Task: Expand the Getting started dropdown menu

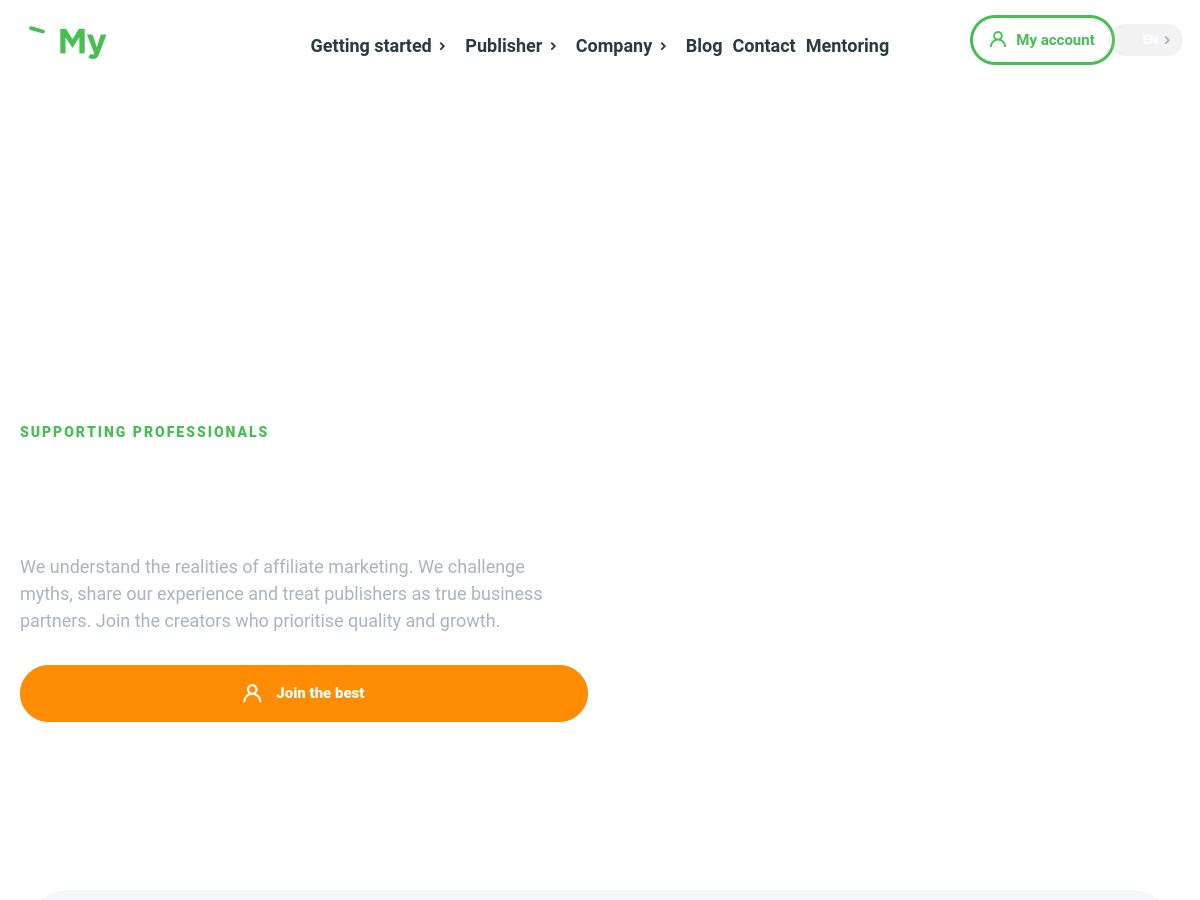Action: pyautogui.click(x=371, y=46)
